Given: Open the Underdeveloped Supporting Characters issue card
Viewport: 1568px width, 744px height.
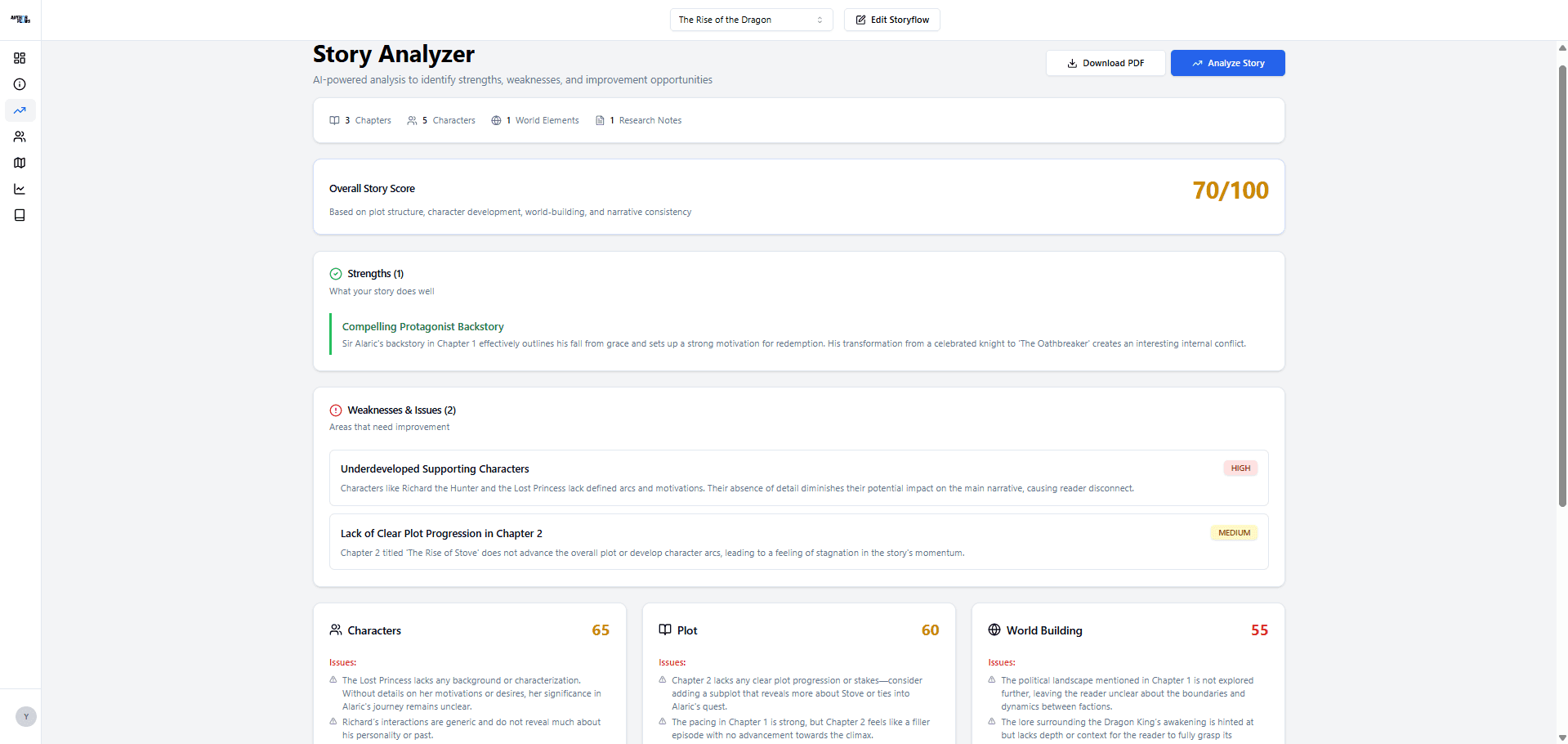Looking at the screenshot, I should [798, 477].
